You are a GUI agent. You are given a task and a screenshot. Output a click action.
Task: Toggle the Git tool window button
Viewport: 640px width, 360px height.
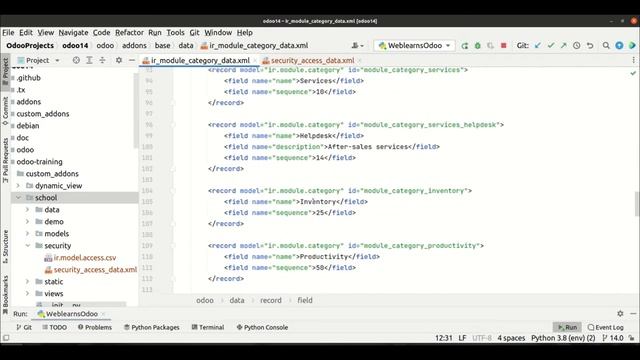24,327
